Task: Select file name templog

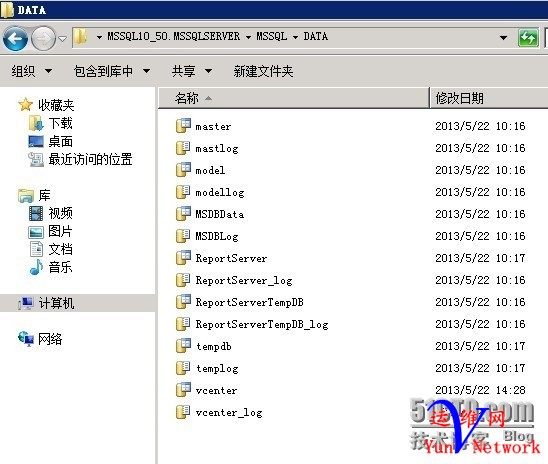Action: (x=217, y=369)
